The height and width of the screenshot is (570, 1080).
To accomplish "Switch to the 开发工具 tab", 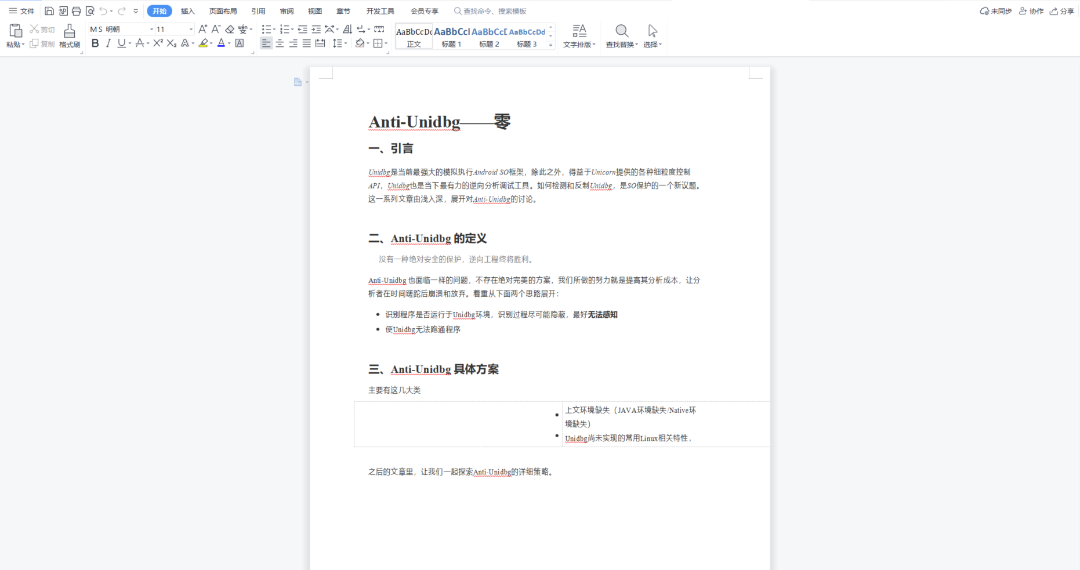I will 380,11.
